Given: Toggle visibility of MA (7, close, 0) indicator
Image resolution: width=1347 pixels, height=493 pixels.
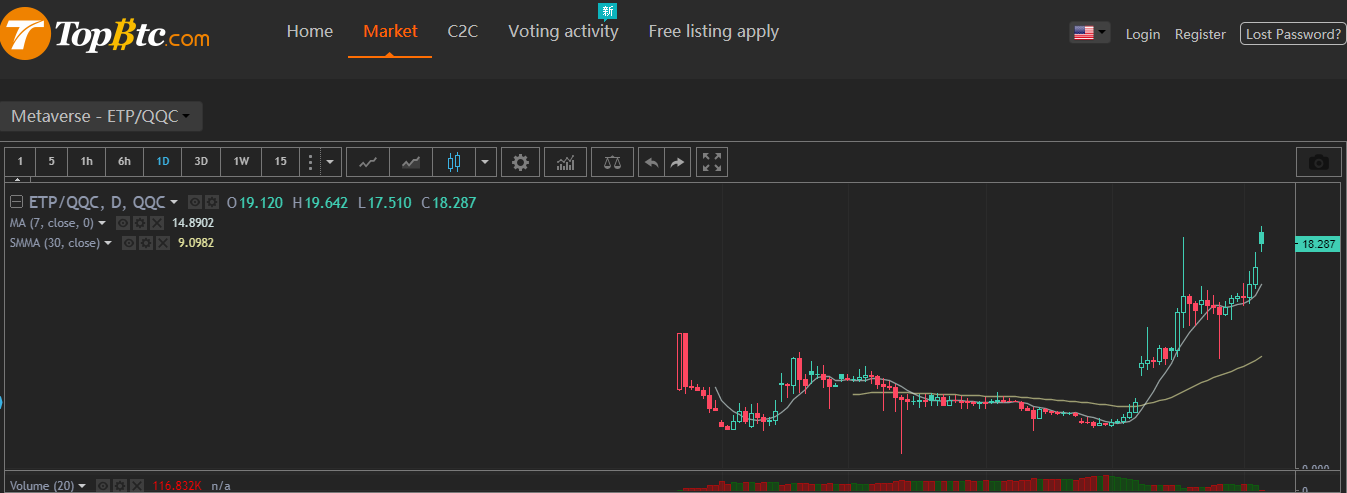Looking at the screenshot, I should tap(123, 223).
